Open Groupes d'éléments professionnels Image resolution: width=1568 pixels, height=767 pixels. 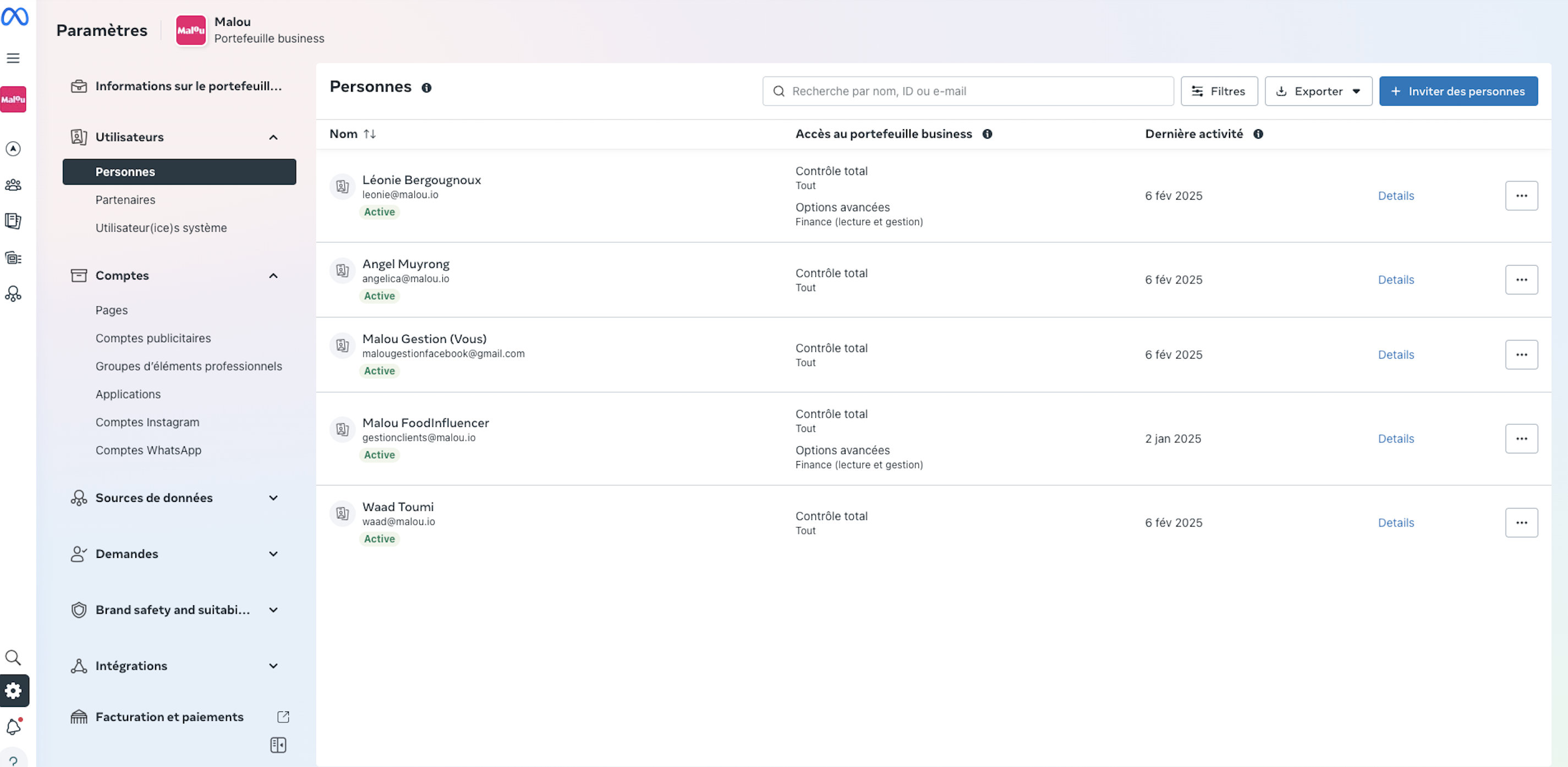(189, 366)
